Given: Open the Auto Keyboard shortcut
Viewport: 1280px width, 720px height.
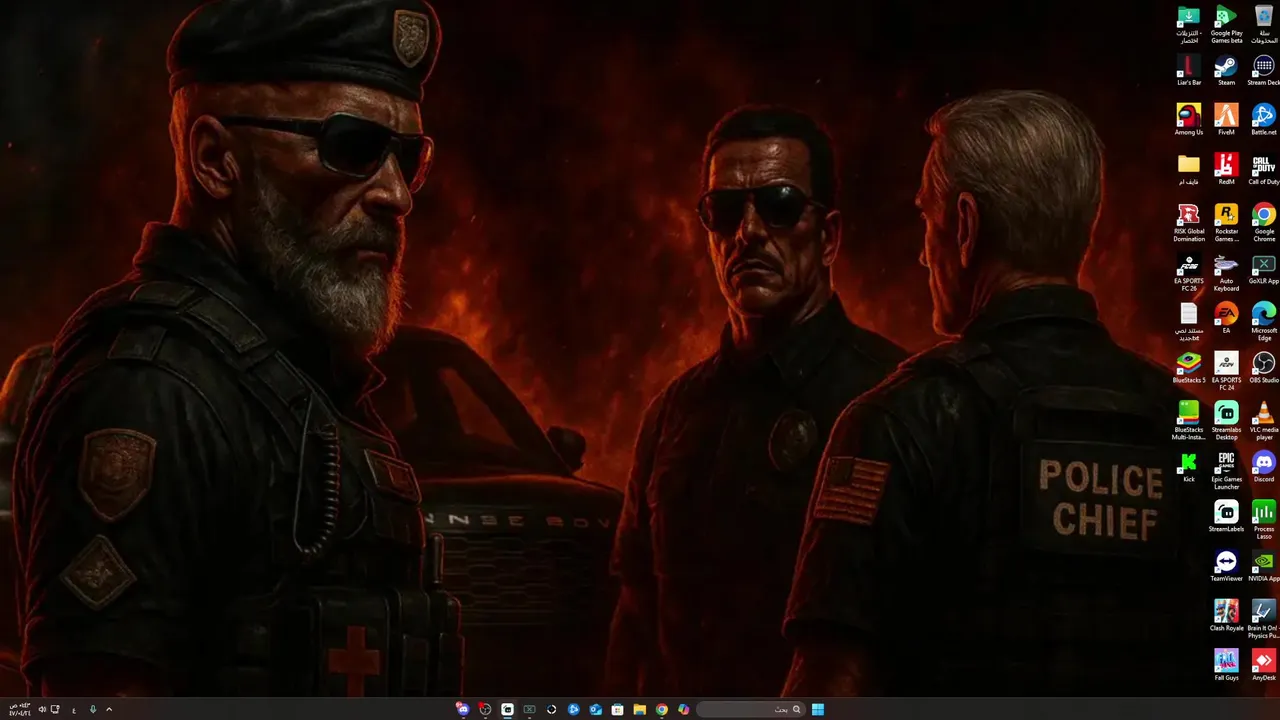Looking at the screenshot, I should click(x=1226, y=273).
